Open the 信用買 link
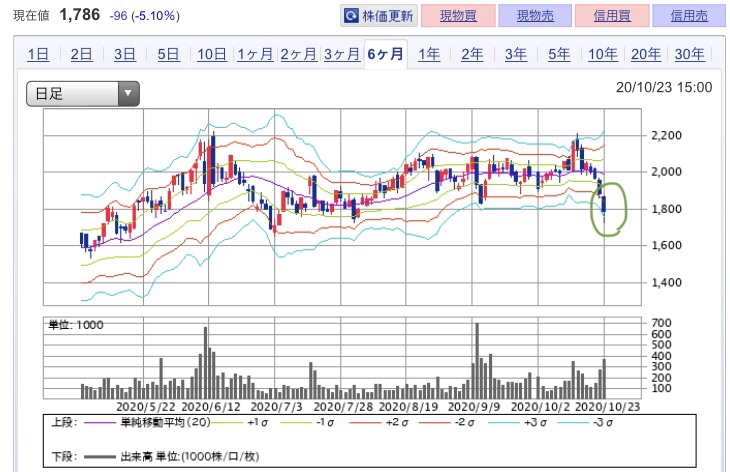Screen dimensions: 730x472 [x=612, y=16]
